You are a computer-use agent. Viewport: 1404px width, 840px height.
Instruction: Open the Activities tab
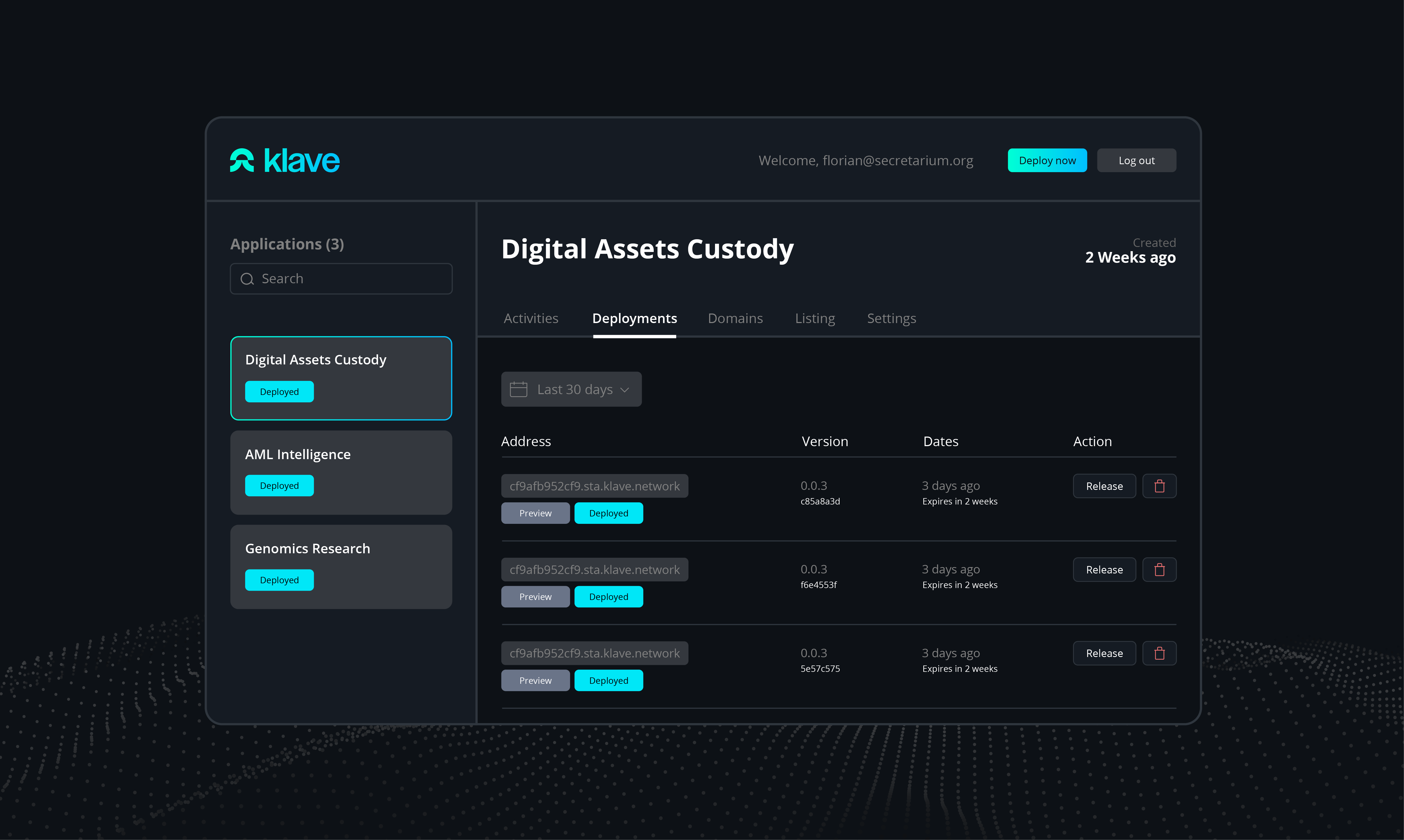(531, 318)
